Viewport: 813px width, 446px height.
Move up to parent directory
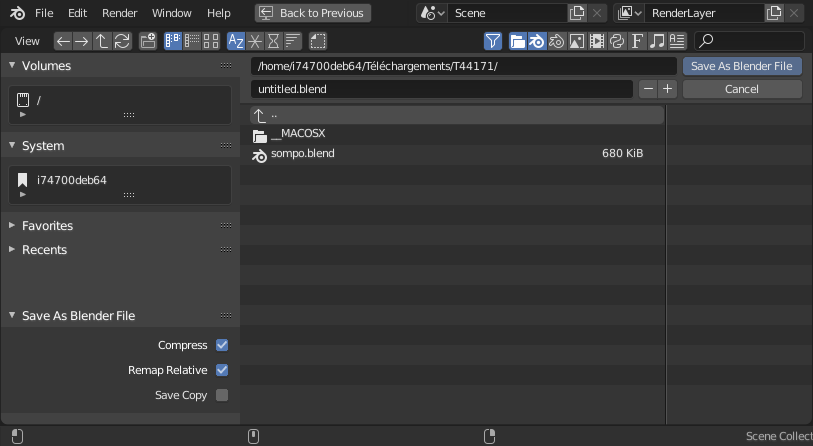102,41
